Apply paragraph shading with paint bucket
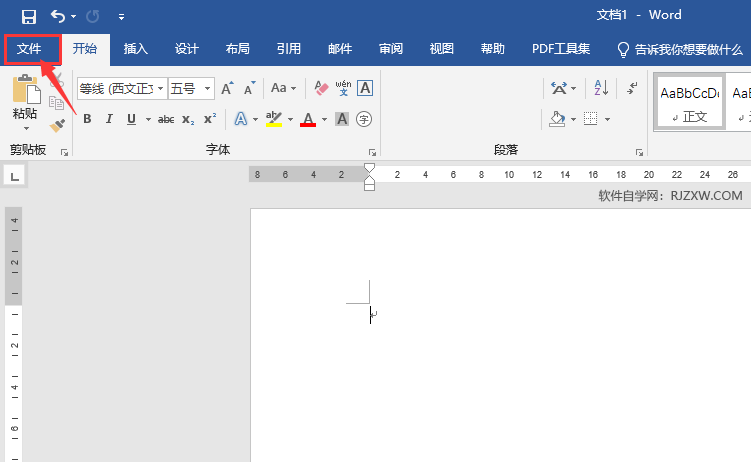This screenshot has width=751, height=462. point(557,119)
